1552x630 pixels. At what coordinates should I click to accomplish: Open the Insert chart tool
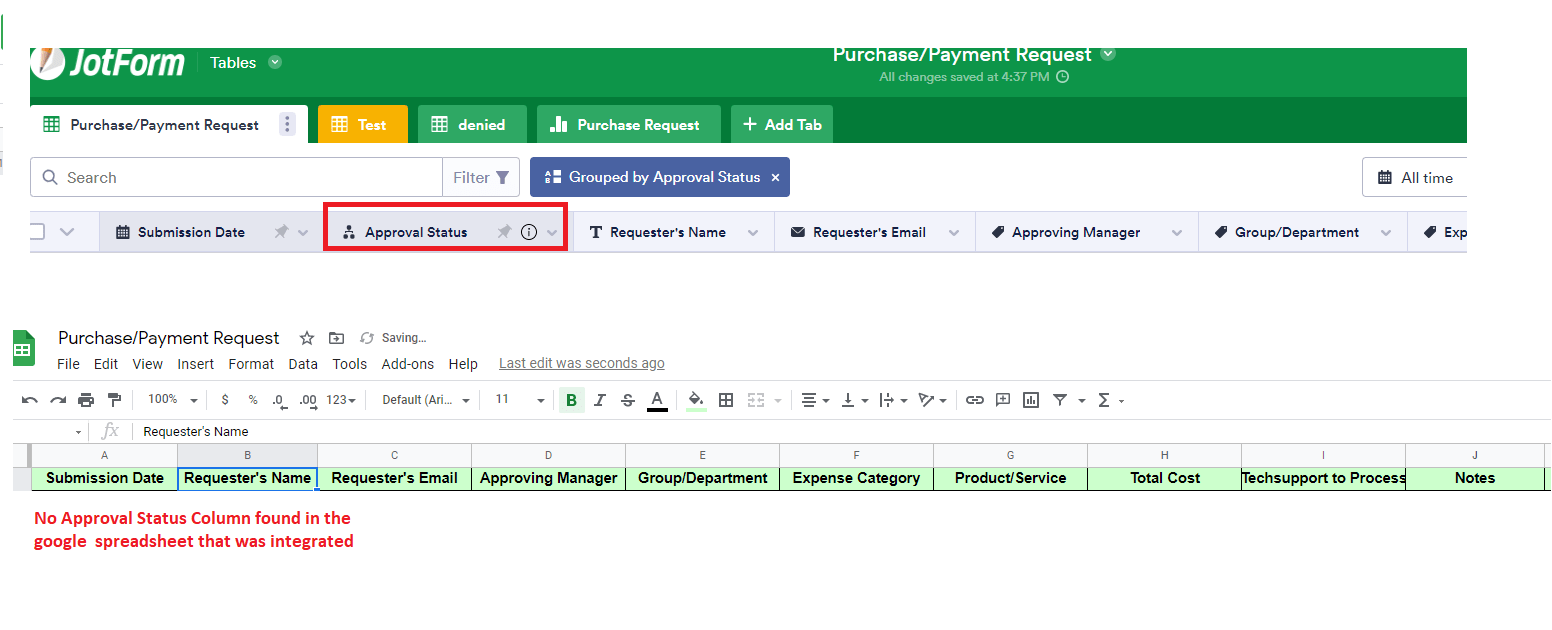point(1030,400)
